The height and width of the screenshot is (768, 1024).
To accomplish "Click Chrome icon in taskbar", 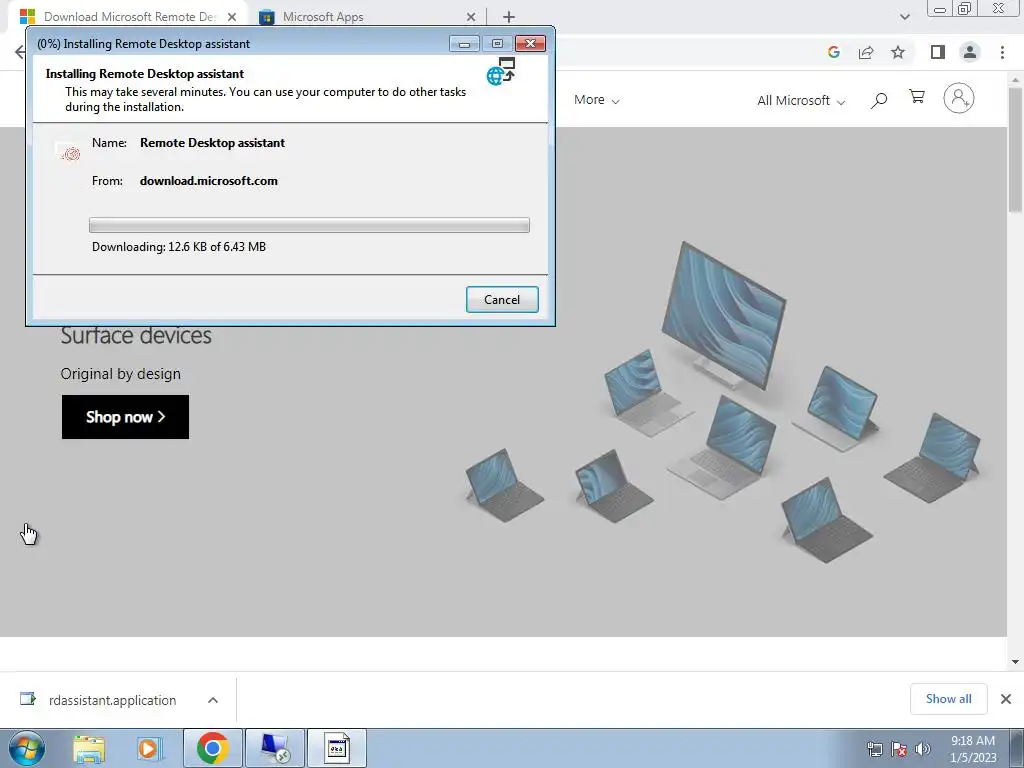I will tap(212, 748).
